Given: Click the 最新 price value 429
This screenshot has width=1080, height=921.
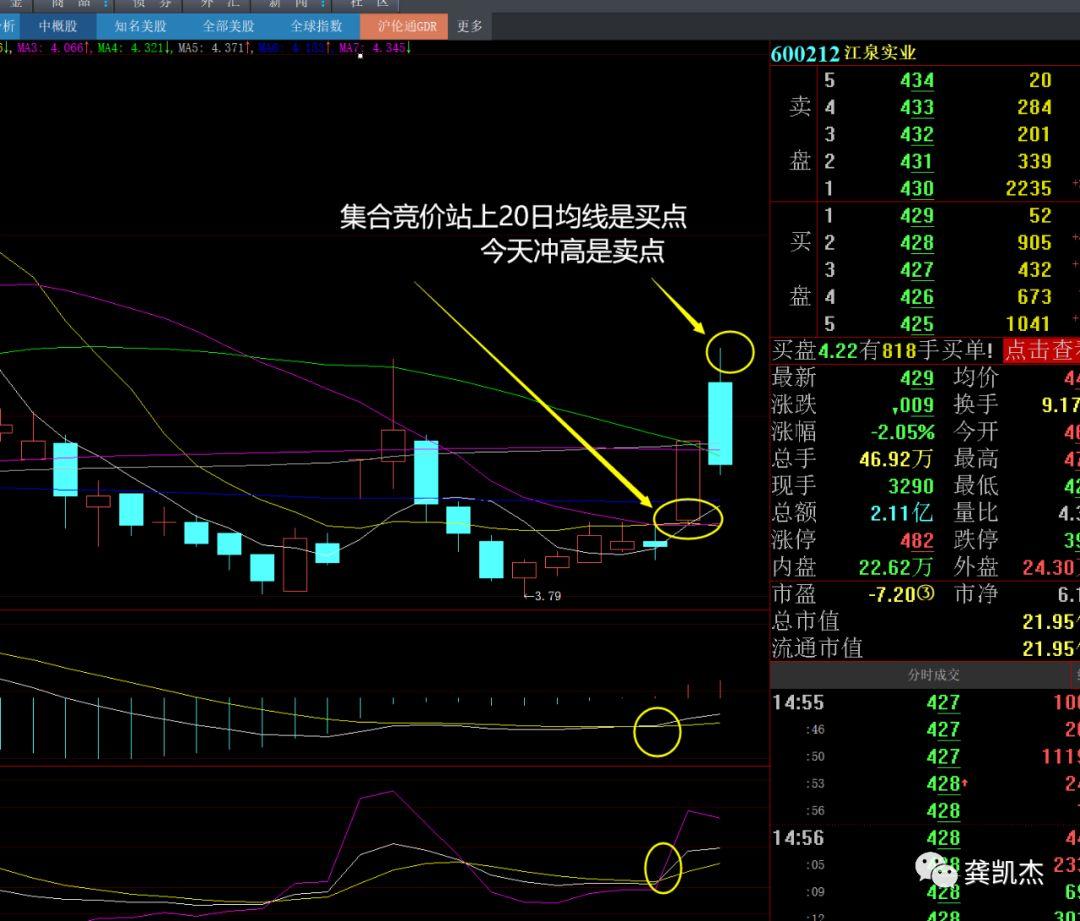Looking at the screenshot, I should [917, 378].
